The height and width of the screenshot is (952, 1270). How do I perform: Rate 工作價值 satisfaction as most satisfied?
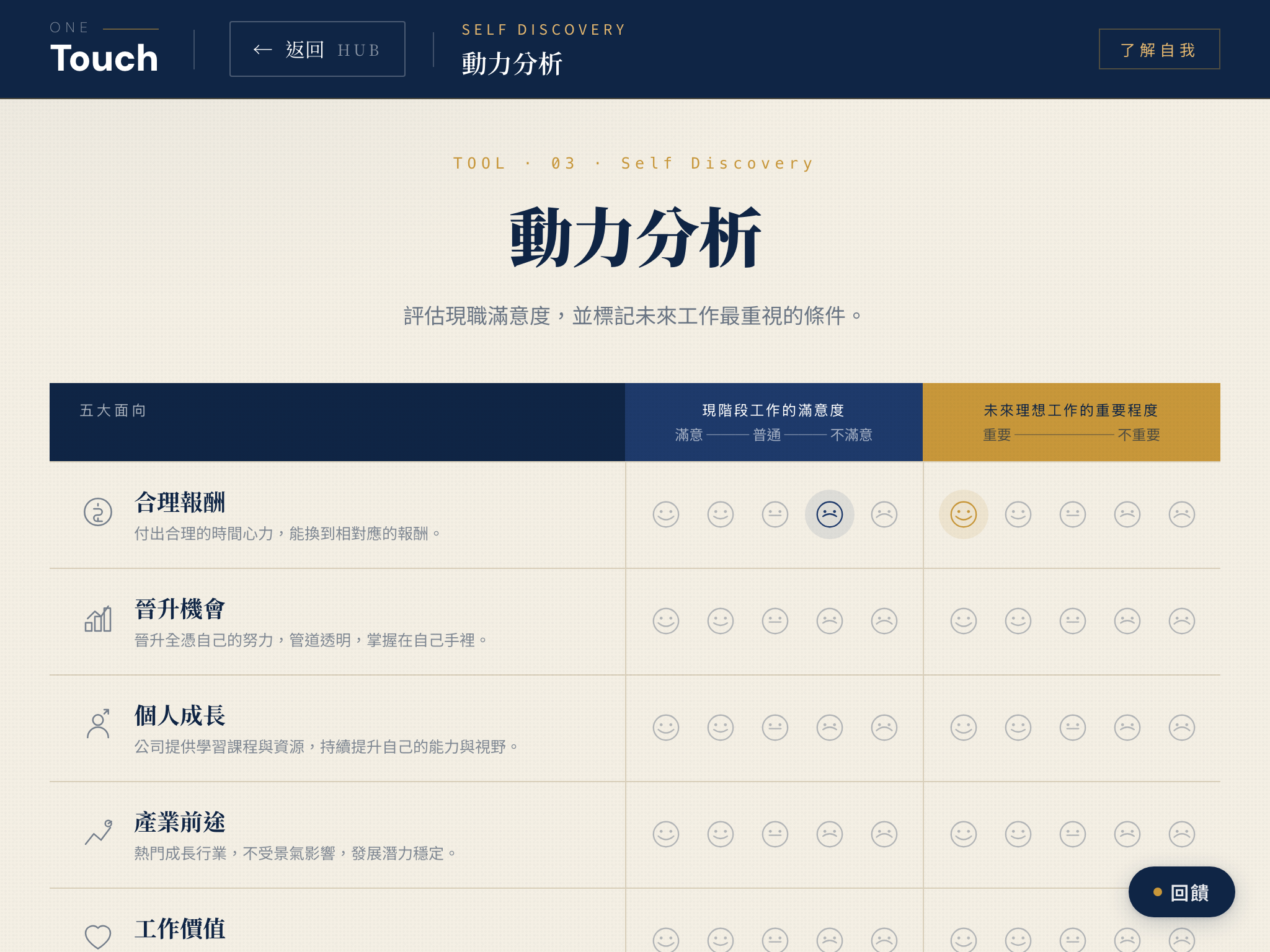[666, 940]
